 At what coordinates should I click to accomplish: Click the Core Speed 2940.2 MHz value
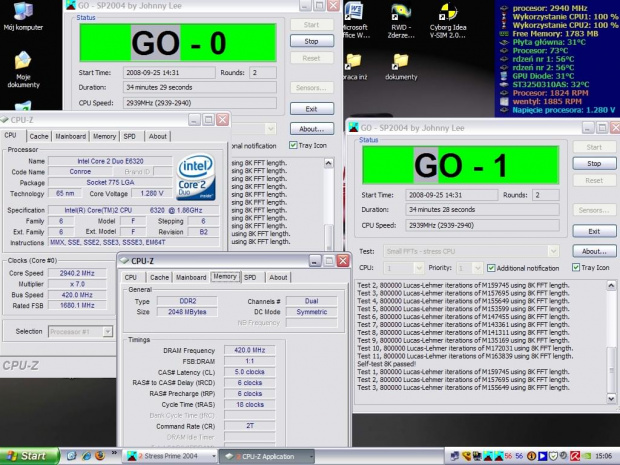click(x=77, y=273)
